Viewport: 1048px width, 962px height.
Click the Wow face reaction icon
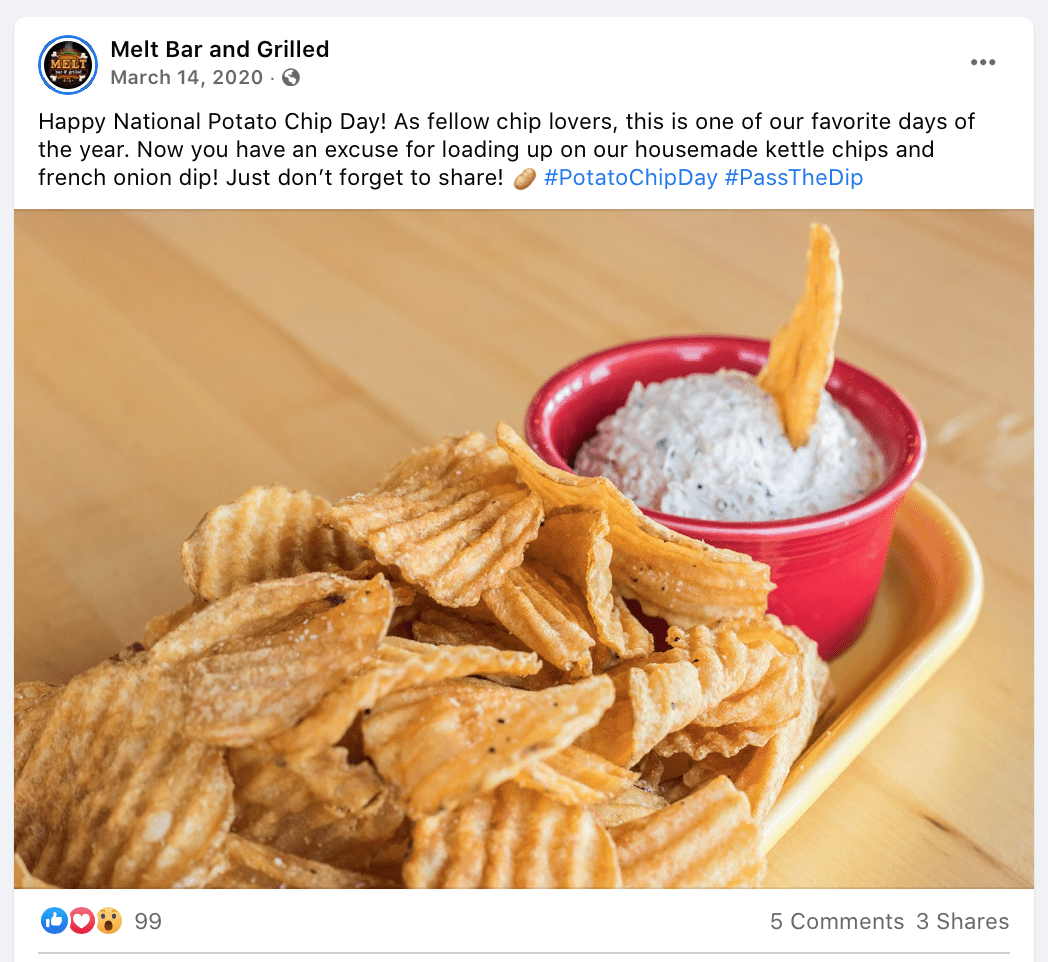tap(109, 921)
